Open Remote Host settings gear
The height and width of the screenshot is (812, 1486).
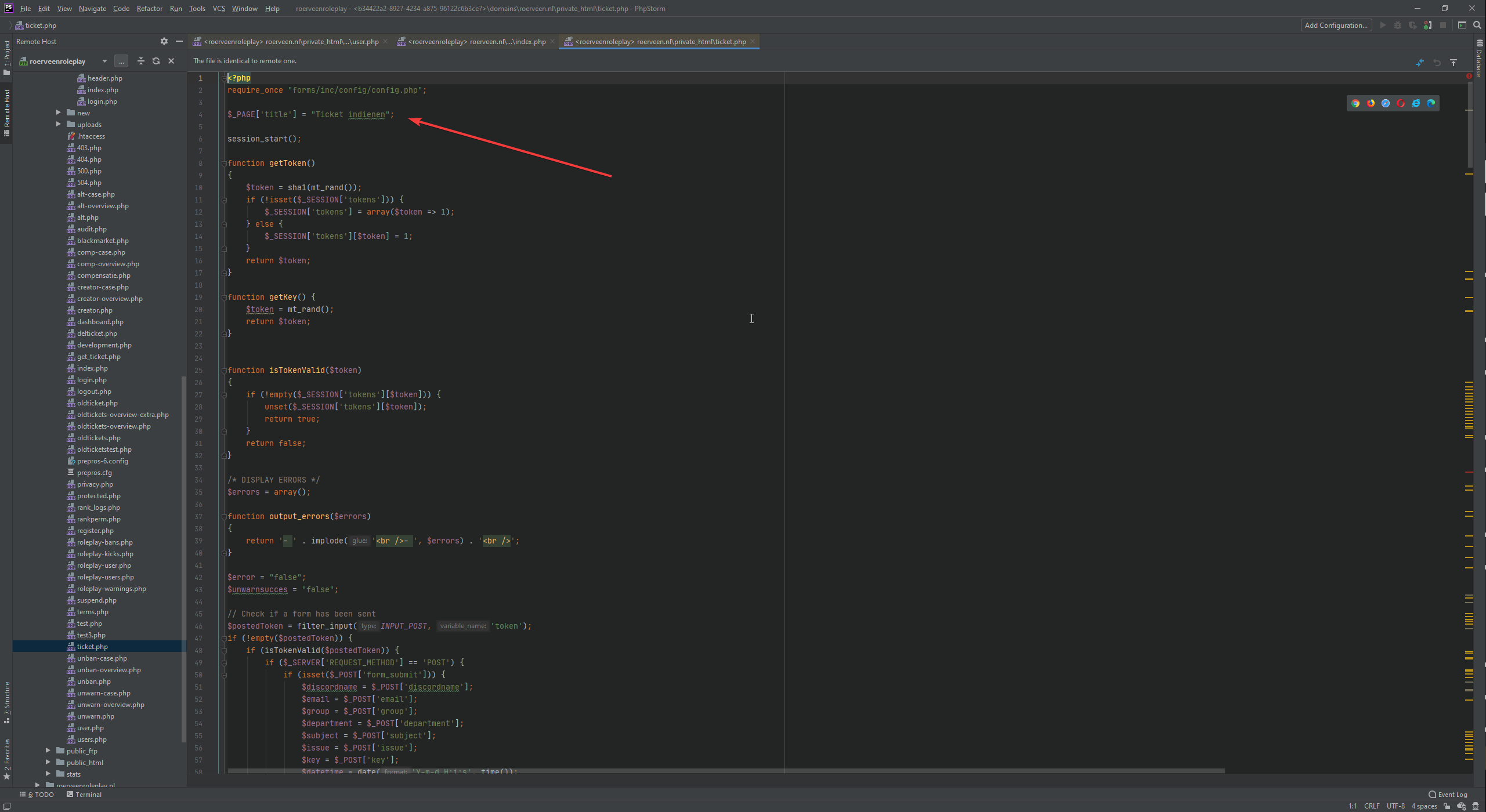(164, 41)
